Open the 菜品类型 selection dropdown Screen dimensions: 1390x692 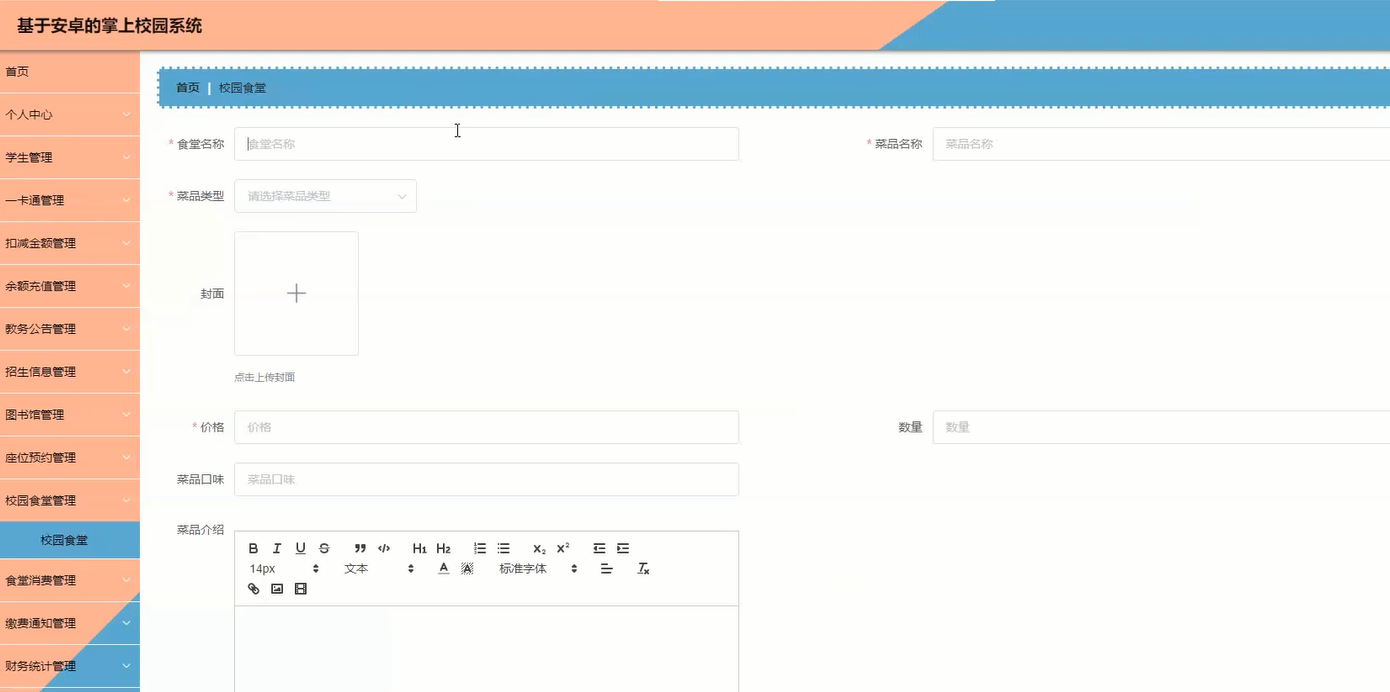tap(325, 196)
